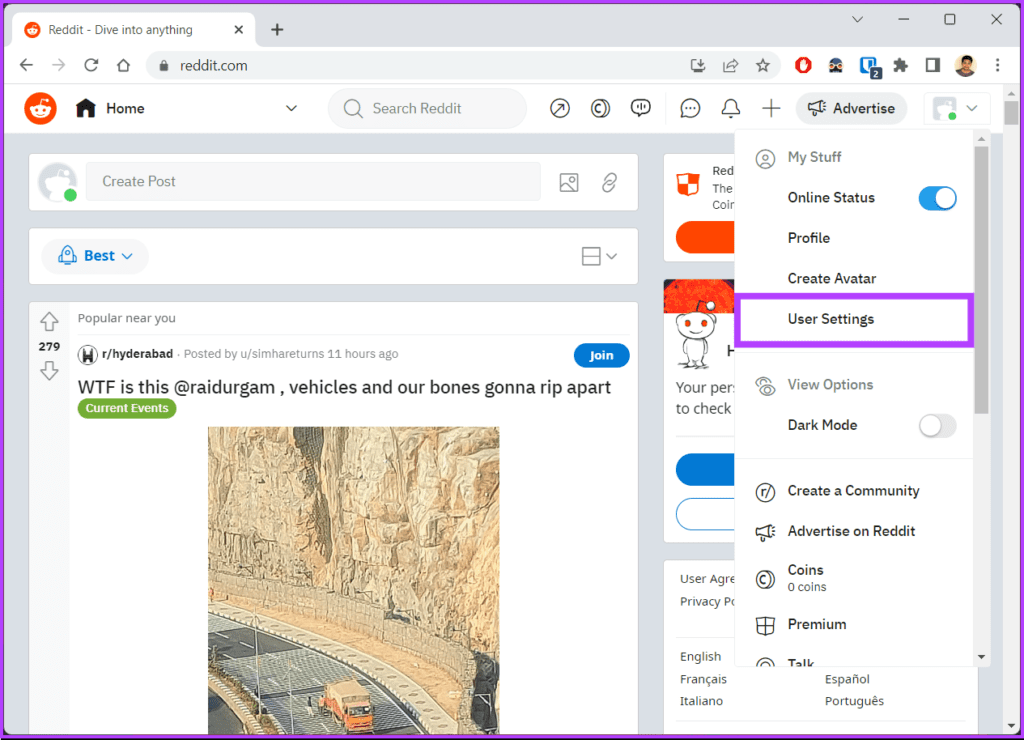
Task: Click the browser home icon
Action: [x=123, y=65]
